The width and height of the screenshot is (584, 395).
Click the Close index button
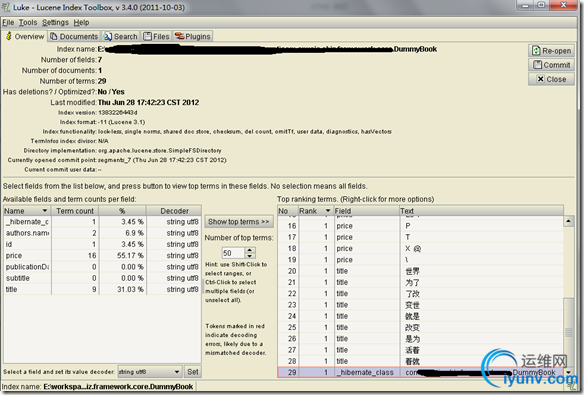click(x=551, y=79)
